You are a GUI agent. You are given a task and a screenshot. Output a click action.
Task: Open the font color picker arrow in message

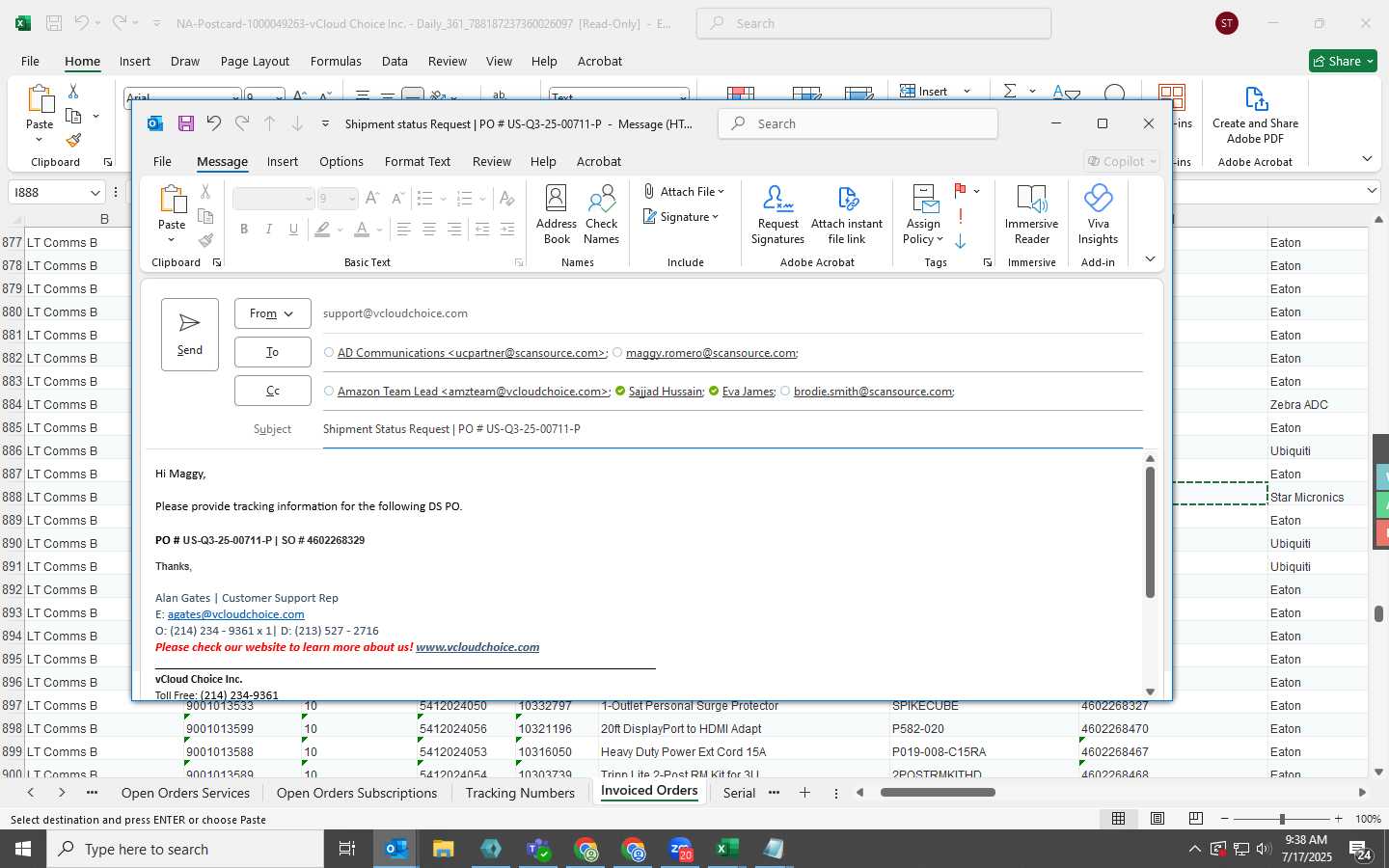coord(379,230)
